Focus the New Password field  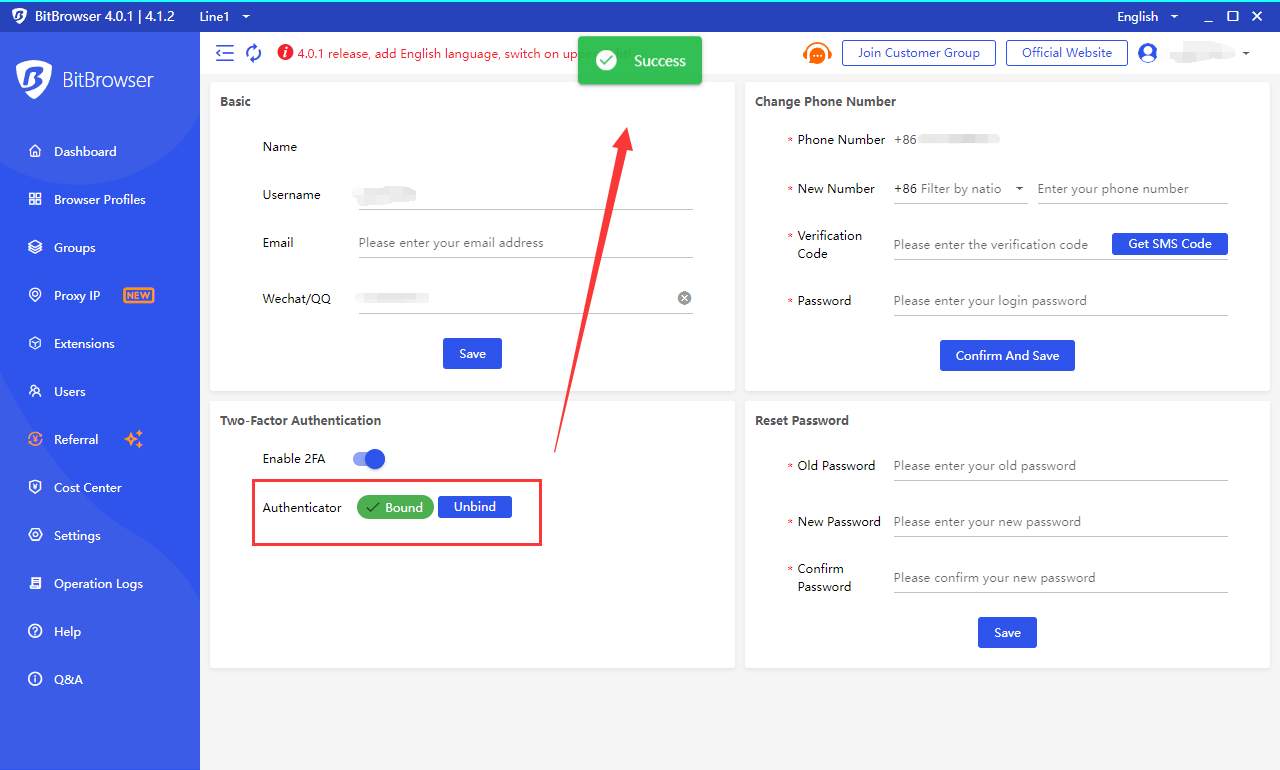tap(1060, 522)
